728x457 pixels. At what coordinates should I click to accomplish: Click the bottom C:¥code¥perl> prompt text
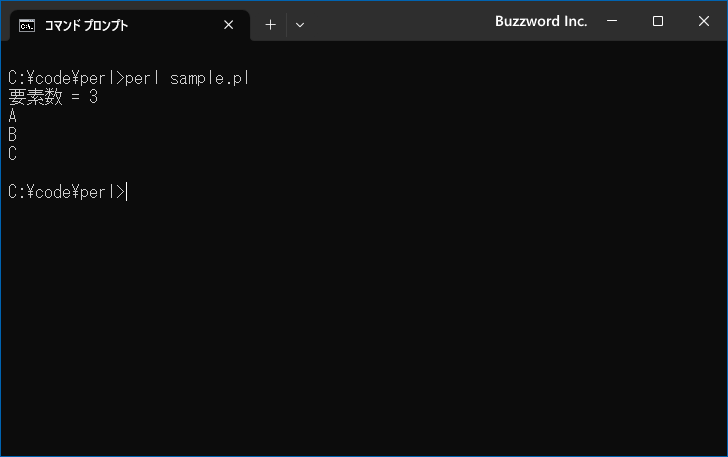tap(66, 192)
